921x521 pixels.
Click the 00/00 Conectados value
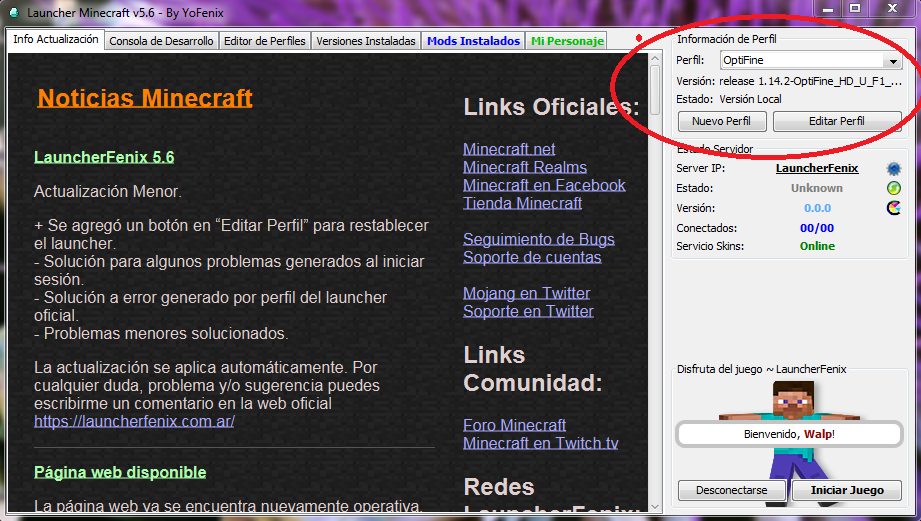tap(817, 228)
